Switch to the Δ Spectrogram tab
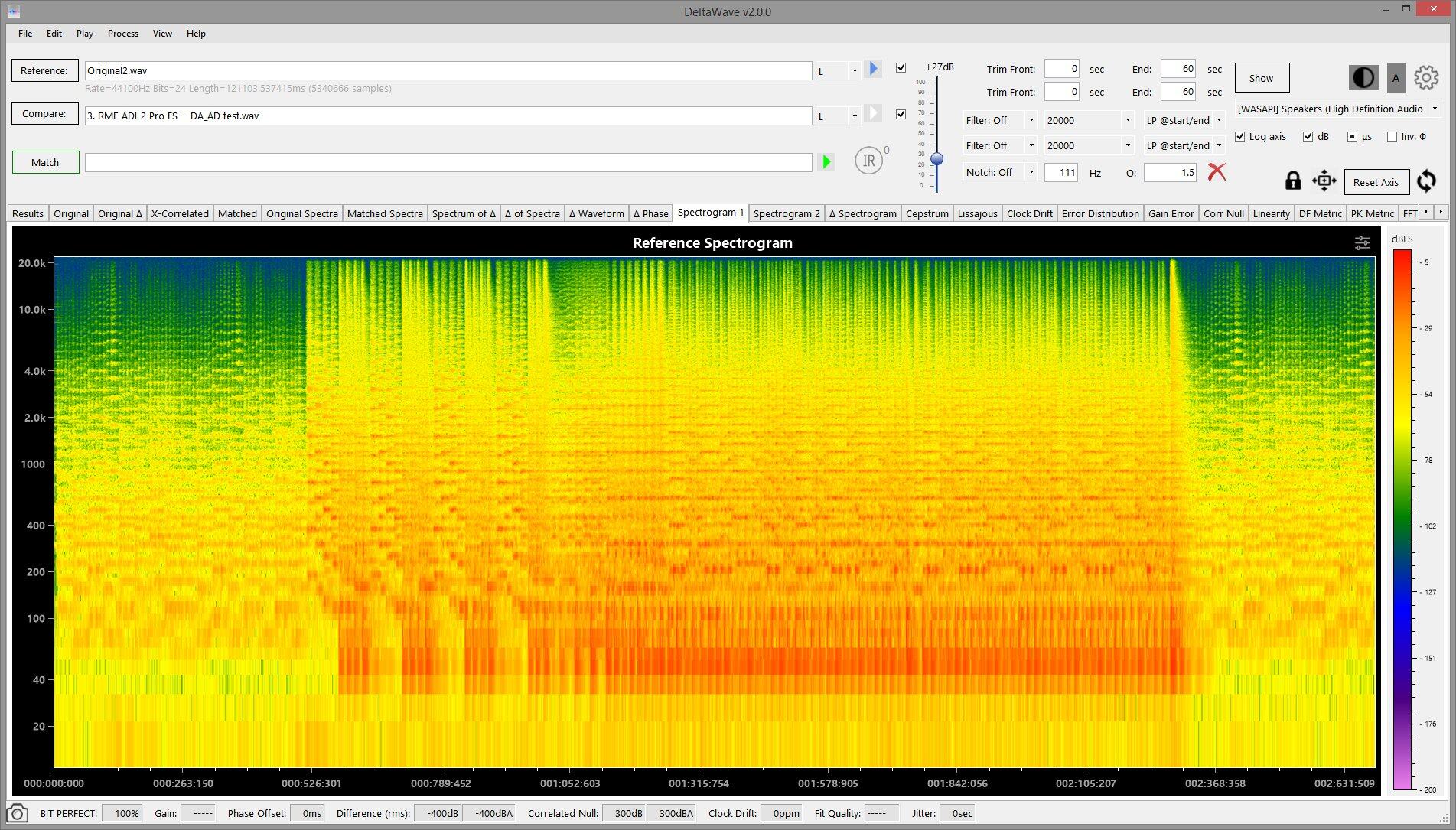Viewport: 1456px width, 830px height. [862, 213]
